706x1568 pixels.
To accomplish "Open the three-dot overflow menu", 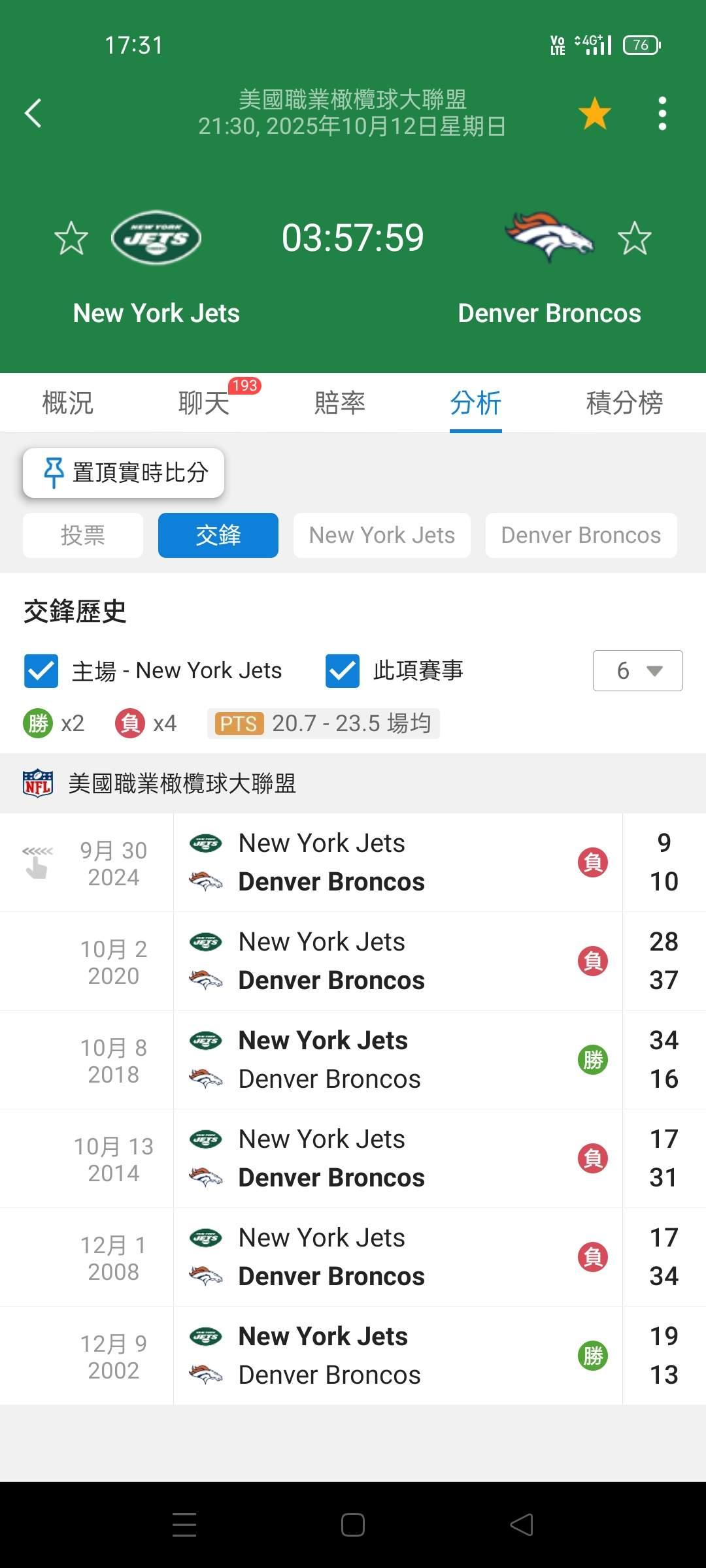I will pos(662,113).
